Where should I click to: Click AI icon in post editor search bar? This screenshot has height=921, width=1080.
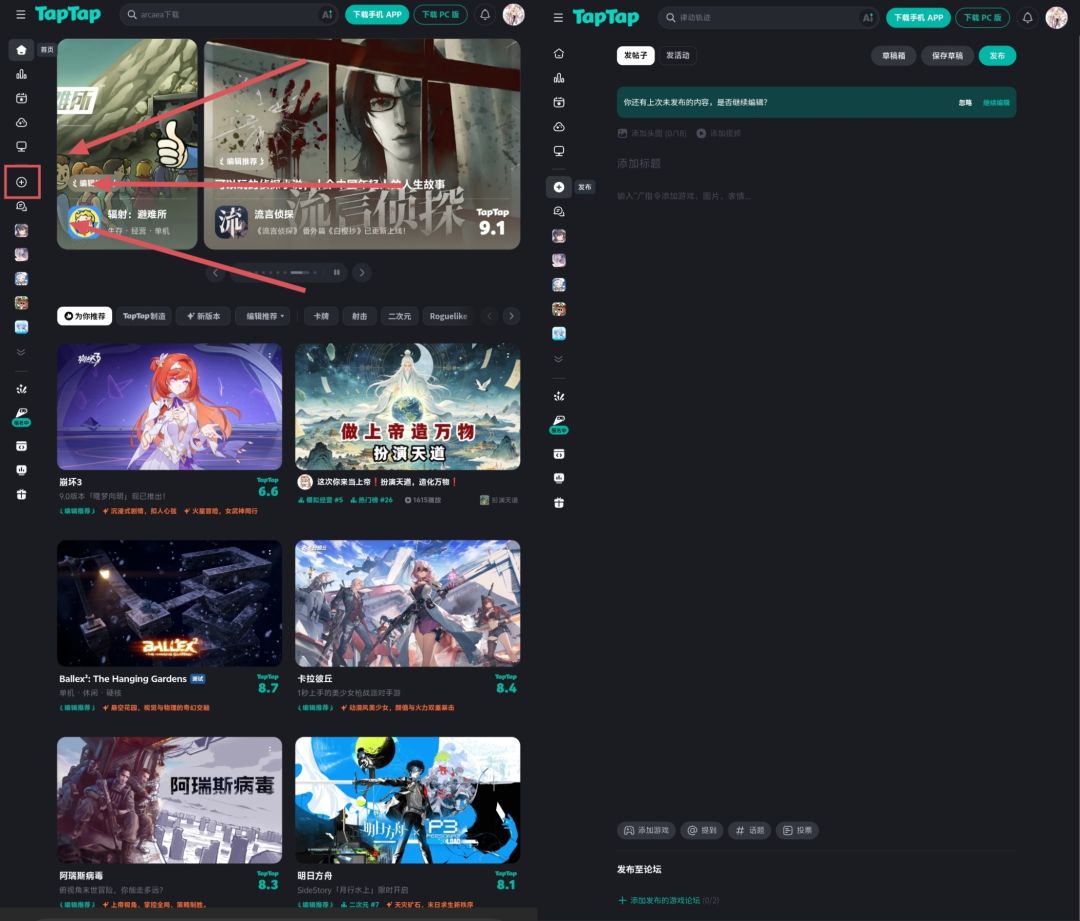[868, 18]
